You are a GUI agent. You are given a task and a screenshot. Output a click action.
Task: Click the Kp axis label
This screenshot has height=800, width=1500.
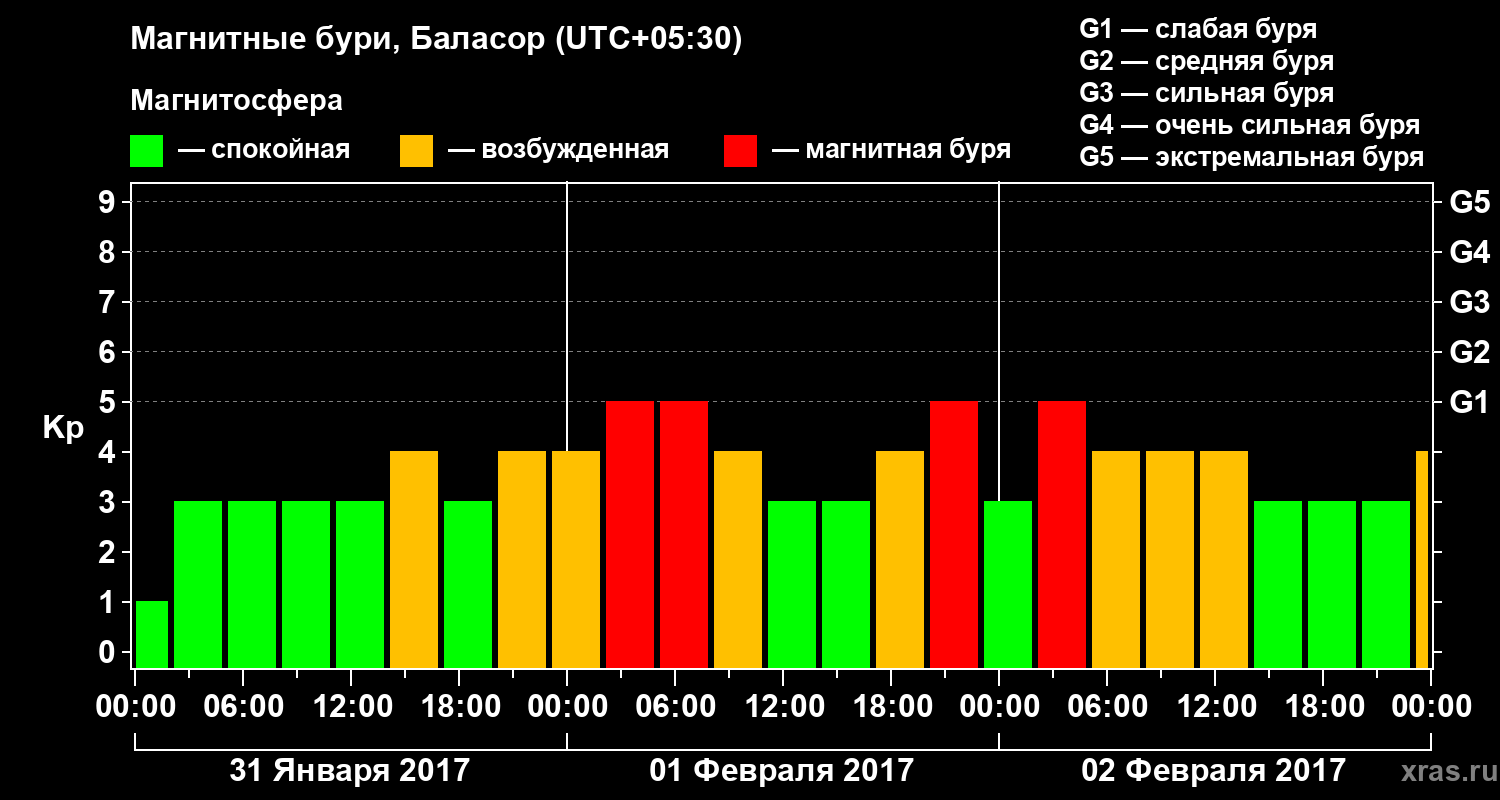point(64,428)
